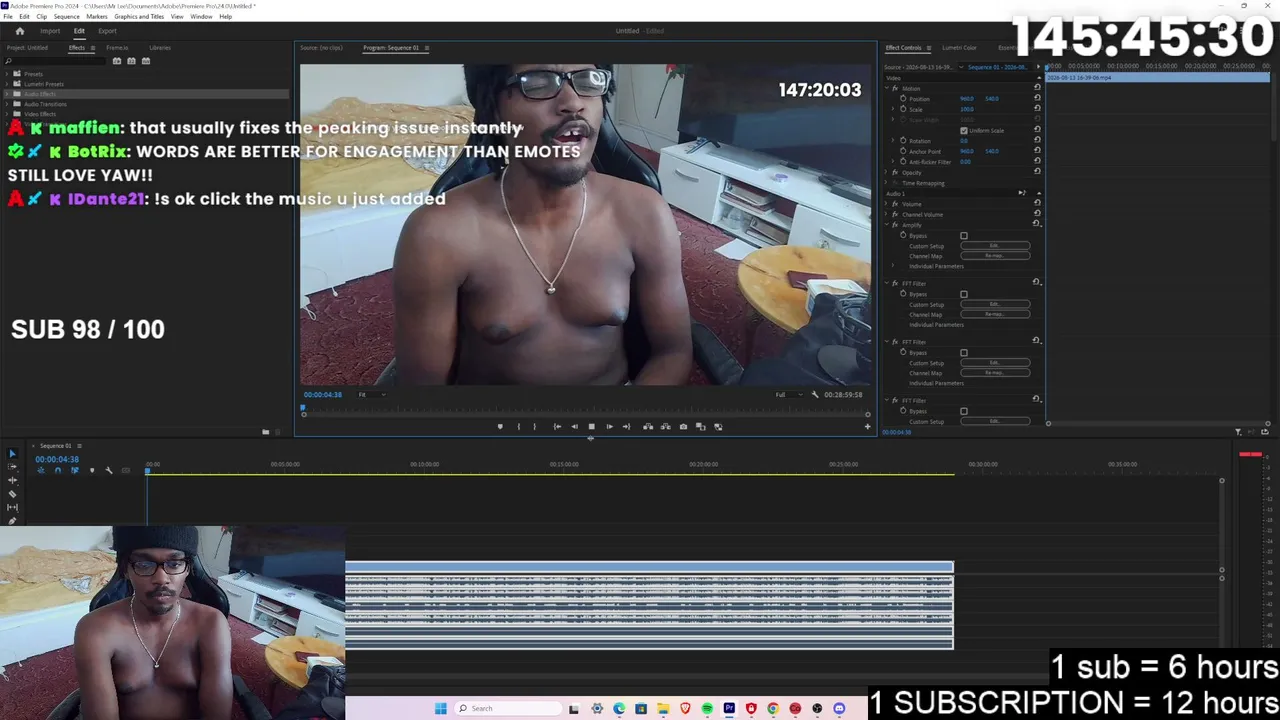Toggle animation stopwatch for Position
The image size is (1280, 720).
click(x=903, y=99)
